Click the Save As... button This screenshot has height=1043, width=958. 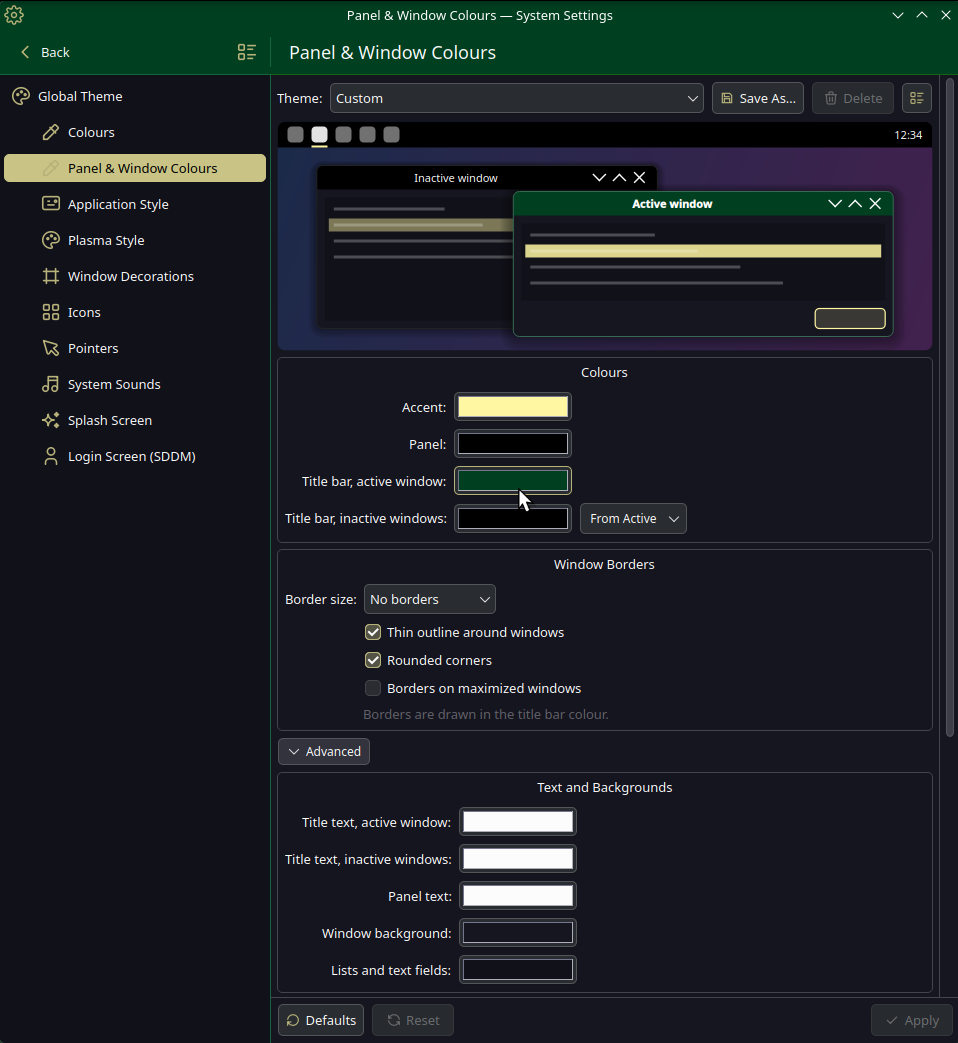click(758, 98)
